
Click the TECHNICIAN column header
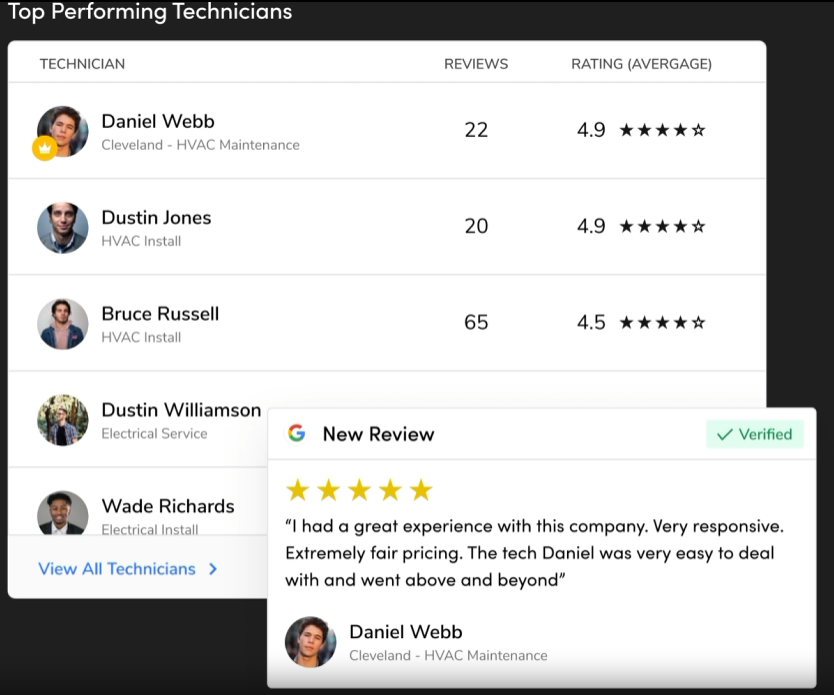pyautogui.click(x=82, y=64)
